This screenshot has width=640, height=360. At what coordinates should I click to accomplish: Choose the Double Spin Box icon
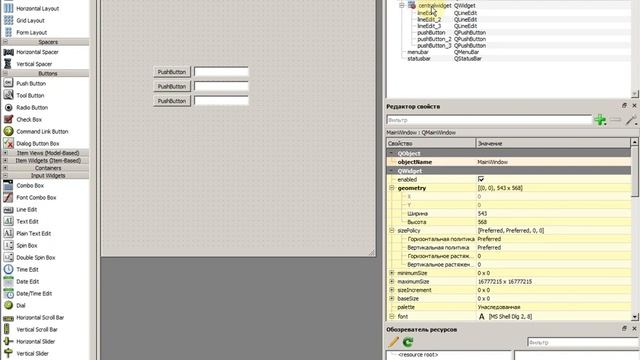[8, 258]
